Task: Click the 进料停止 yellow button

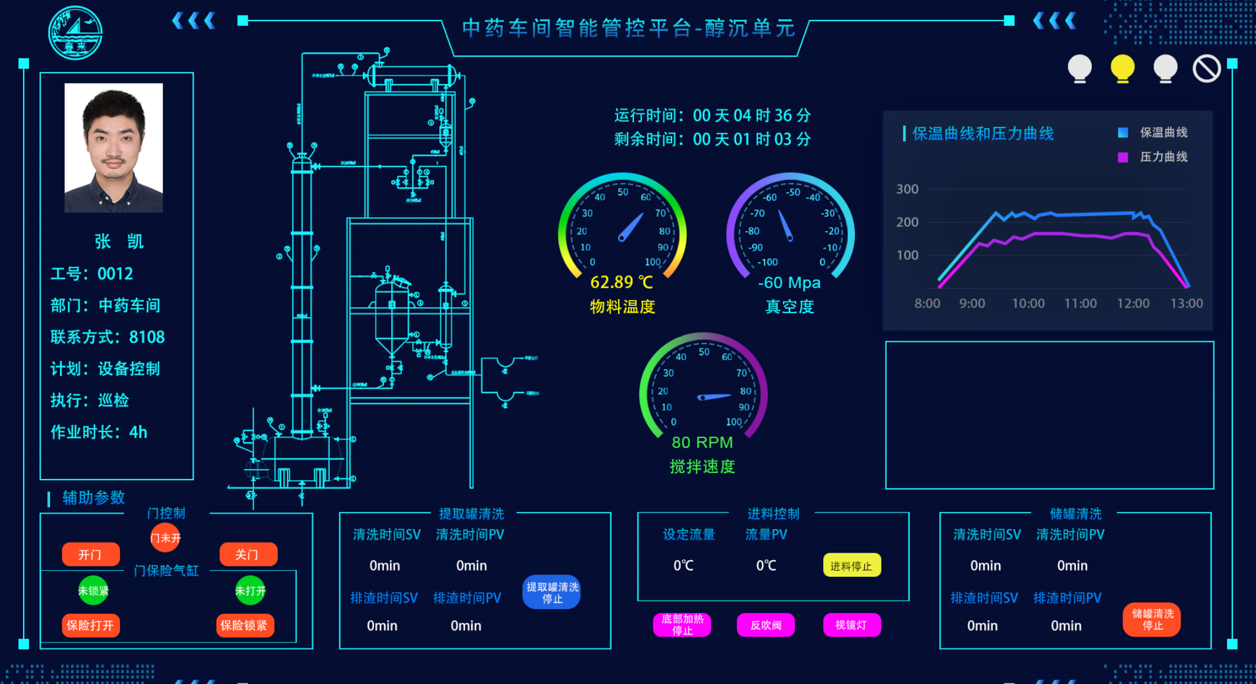Action: (852, 566)
